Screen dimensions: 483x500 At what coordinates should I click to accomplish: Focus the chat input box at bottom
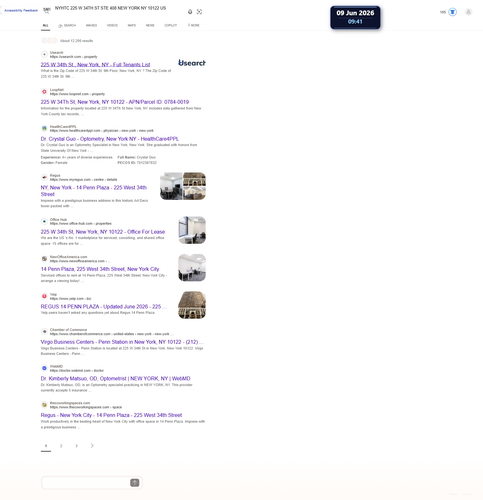pos(86,483)
